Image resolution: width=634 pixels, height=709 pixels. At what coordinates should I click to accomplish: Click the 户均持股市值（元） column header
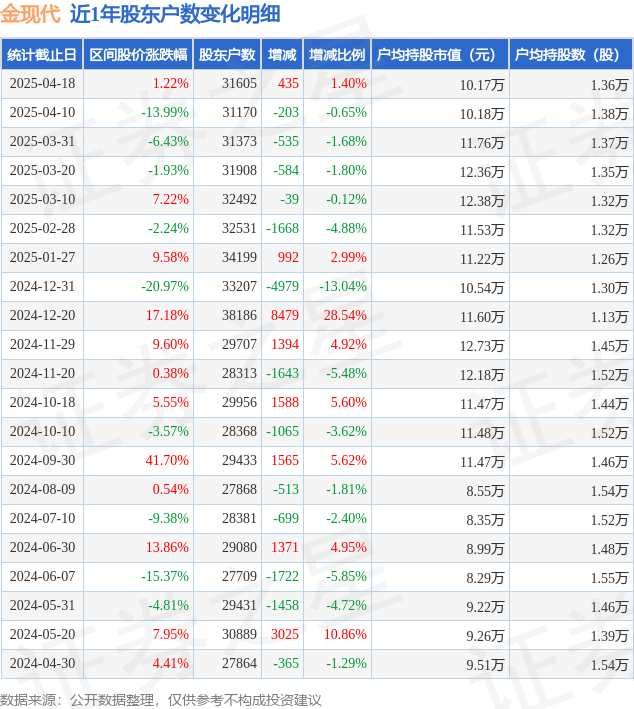click(440, 55)
